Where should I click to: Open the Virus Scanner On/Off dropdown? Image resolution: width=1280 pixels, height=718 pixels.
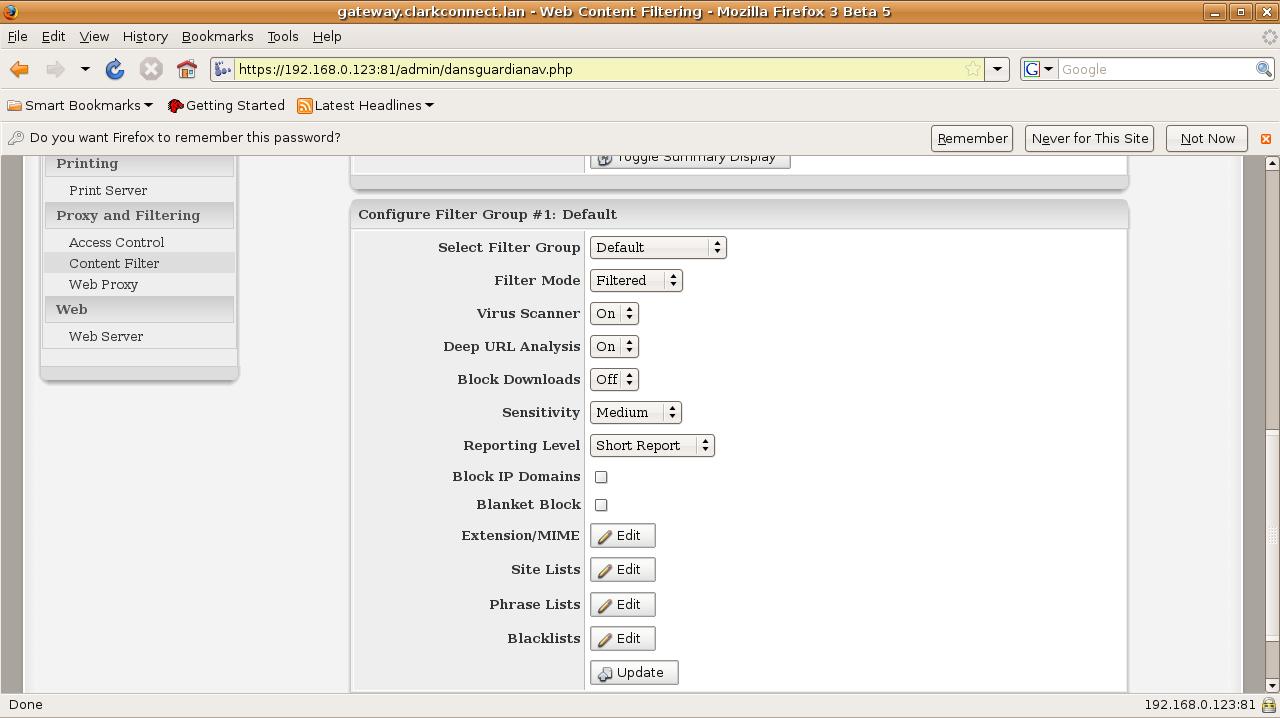click(x=614, y=314)
